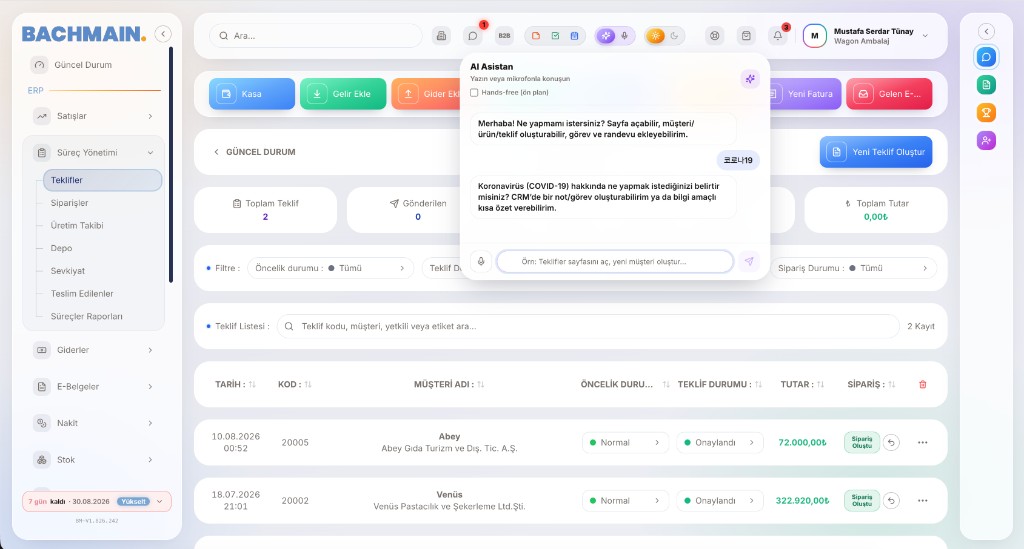Click the undo icon in Venüs row

891,501
